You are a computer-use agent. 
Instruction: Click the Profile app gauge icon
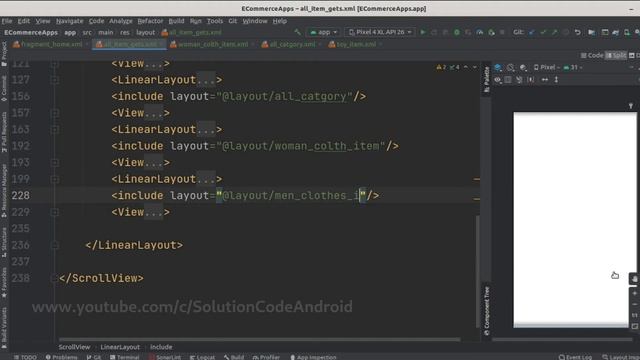pos(480,32)
